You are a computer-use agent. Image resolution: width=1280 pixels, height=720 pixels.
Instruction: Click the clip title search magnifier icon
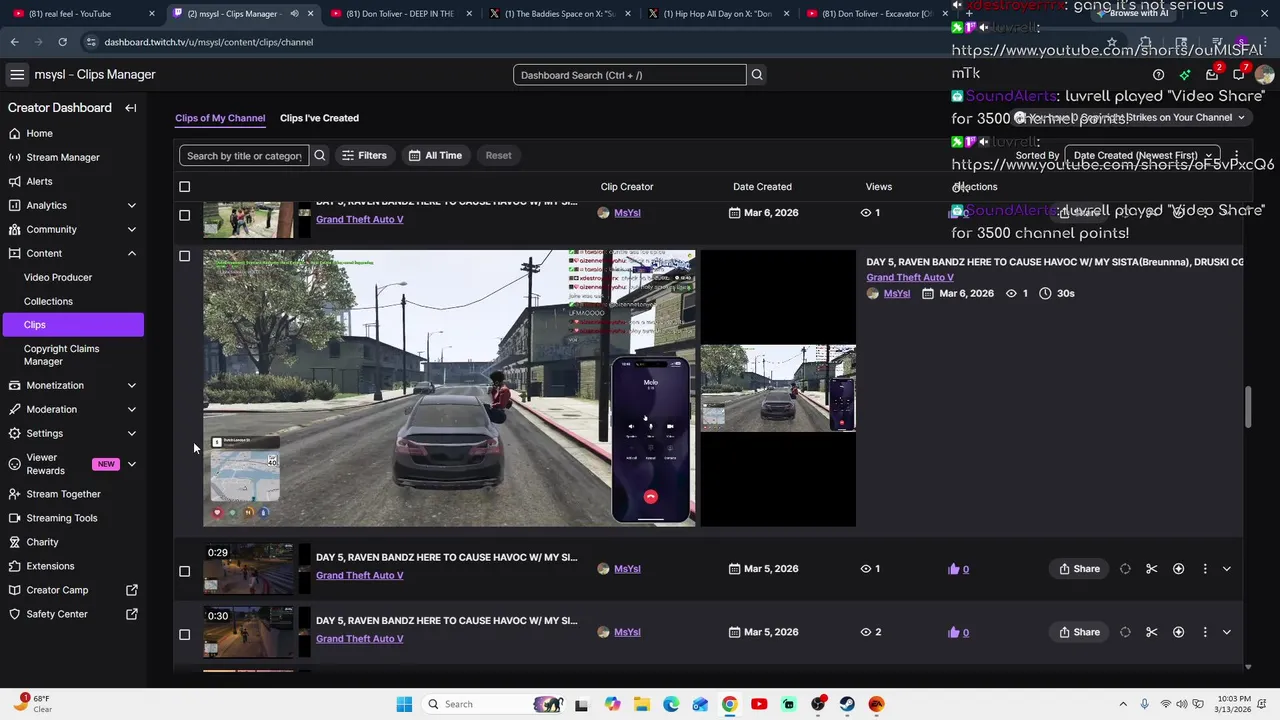coord(320,155)
